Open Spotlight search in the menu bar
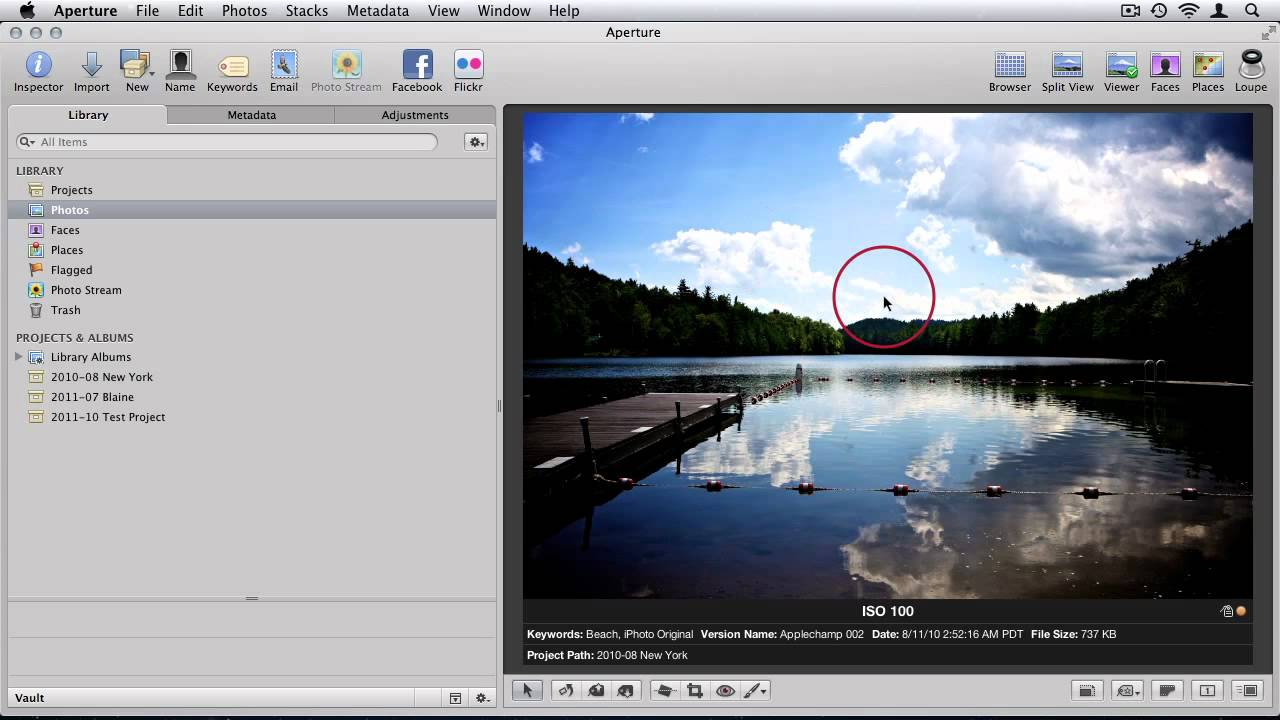Image resolution: width=1280 pixels, height=720 pixels. pos(1252,11)
